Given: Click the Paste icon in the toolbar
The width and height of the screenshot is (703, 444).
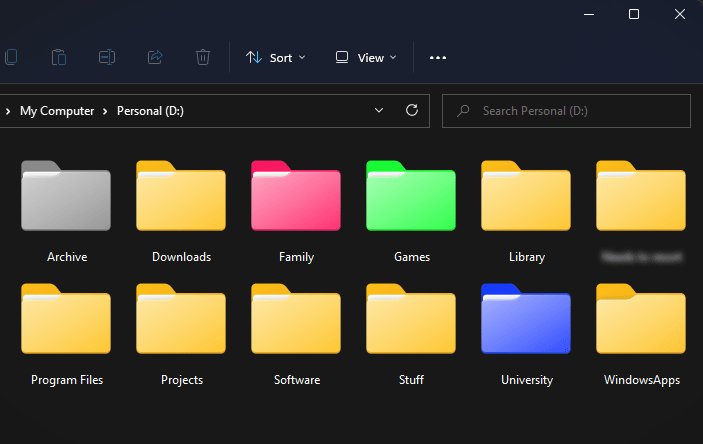Looking at the screenshot, I should 59,57.
